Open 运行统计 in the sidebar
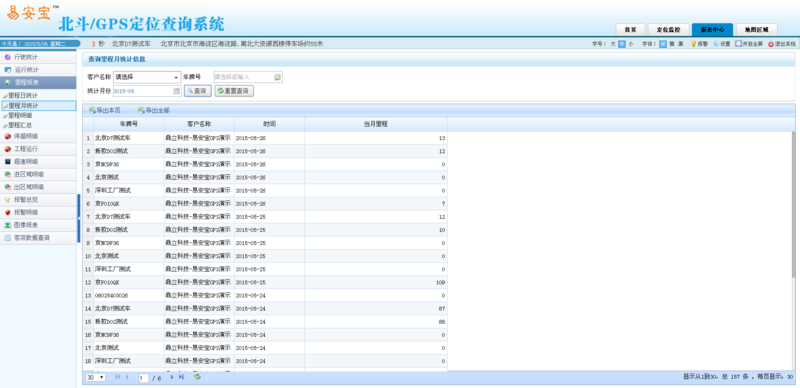Screen dimensions: 800x388 38,70
